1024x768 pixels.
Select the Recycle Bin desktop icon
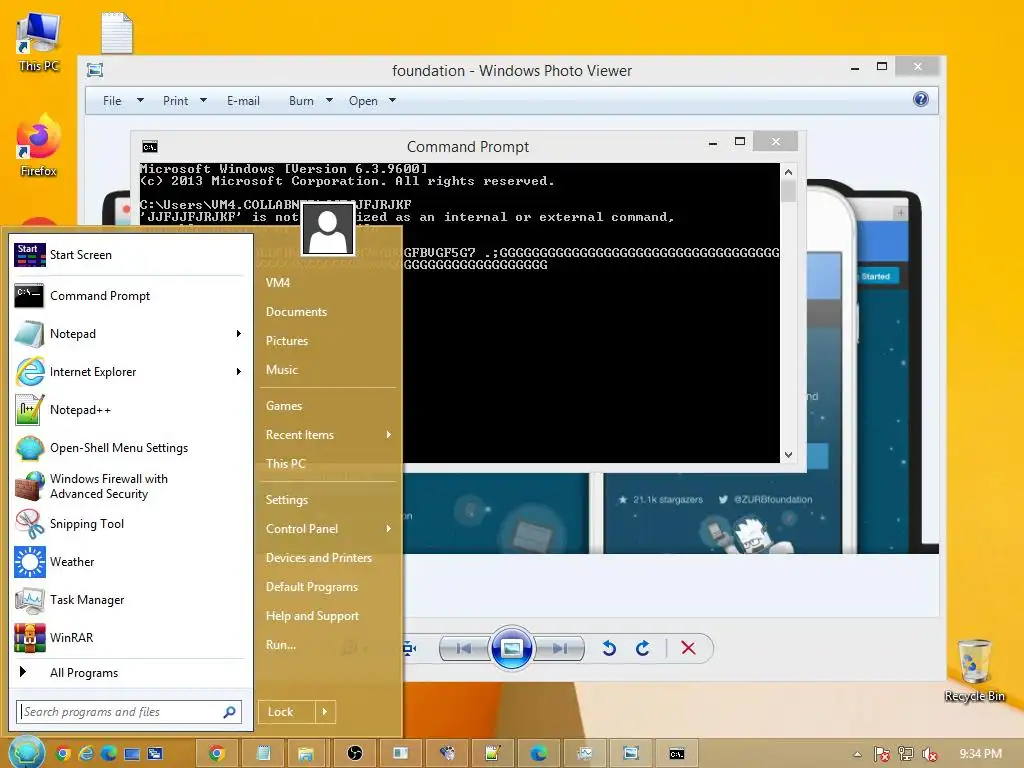(974, 670)
